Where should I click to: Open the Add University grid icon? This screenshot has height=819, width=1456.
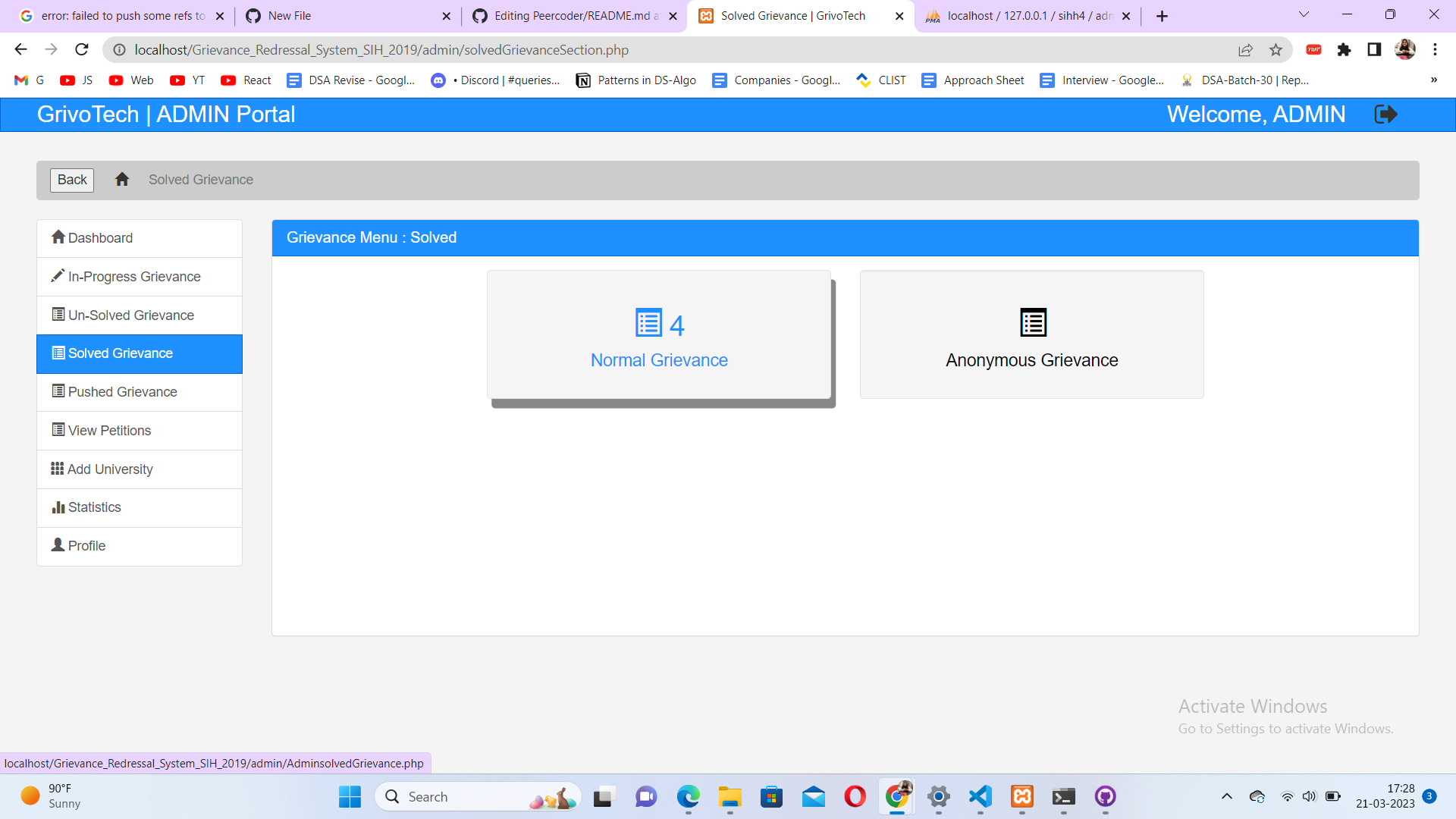tap(57, 469)
